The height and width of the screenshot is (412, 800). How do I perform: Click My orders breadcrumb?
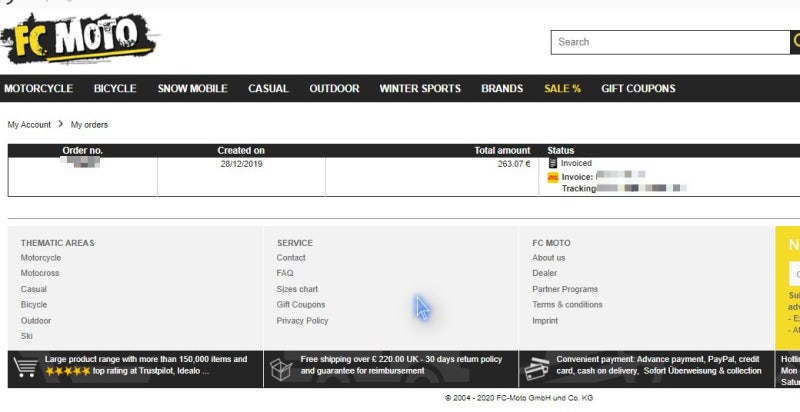pos(89,124)
